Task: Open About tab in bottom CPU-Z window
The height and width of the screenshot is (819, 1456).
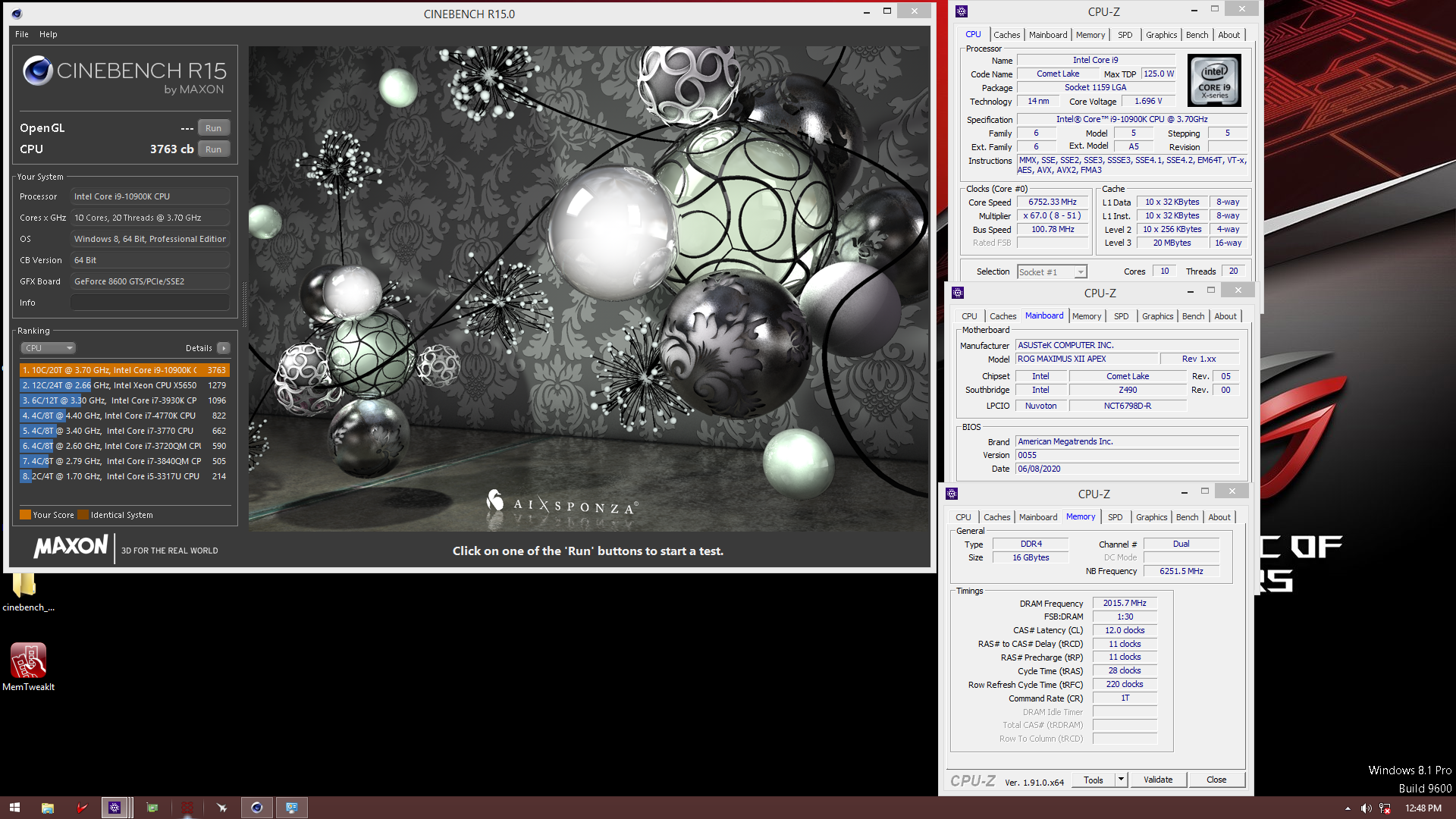Action: click(x=1219, y=517)
